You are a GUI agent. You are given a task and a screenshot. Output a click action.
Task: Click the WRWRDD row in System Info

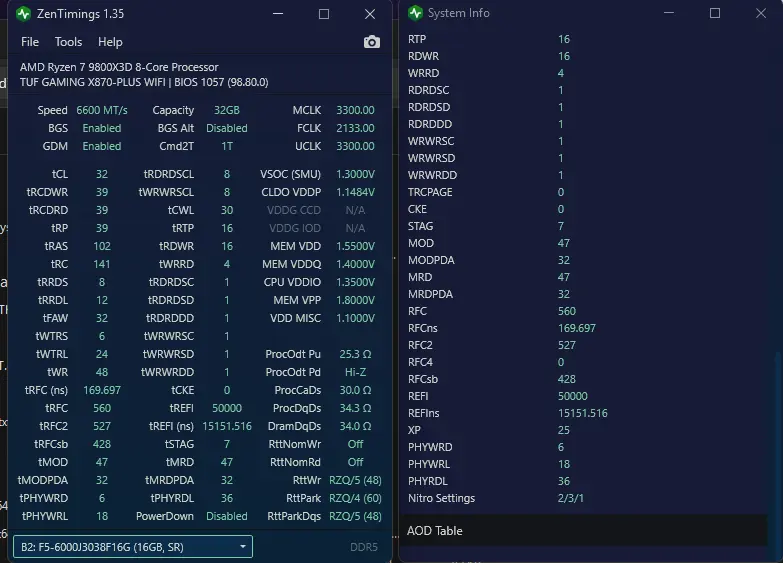click(584, 175)
